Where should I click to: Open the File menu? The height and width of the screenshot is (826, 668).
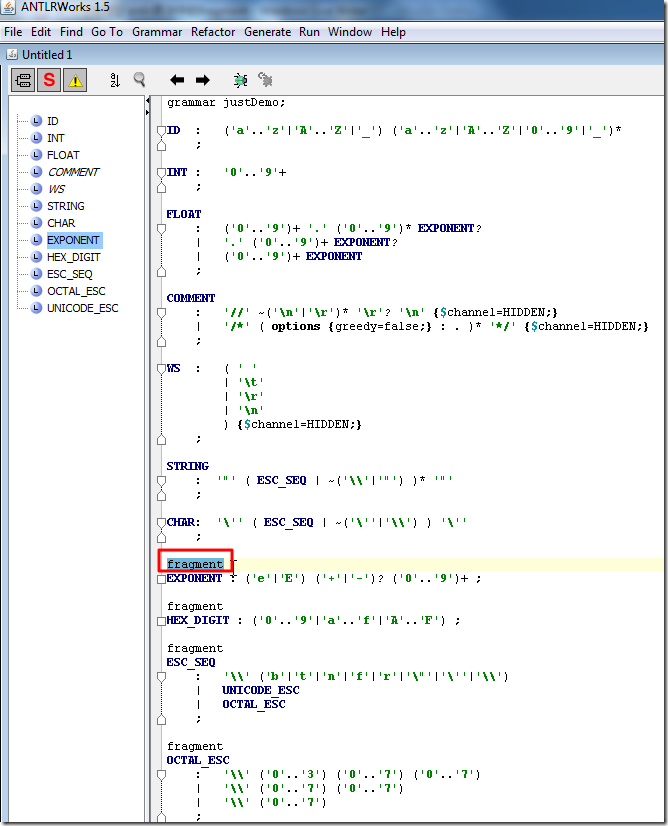pyautogui.click(x=13, y=32)
